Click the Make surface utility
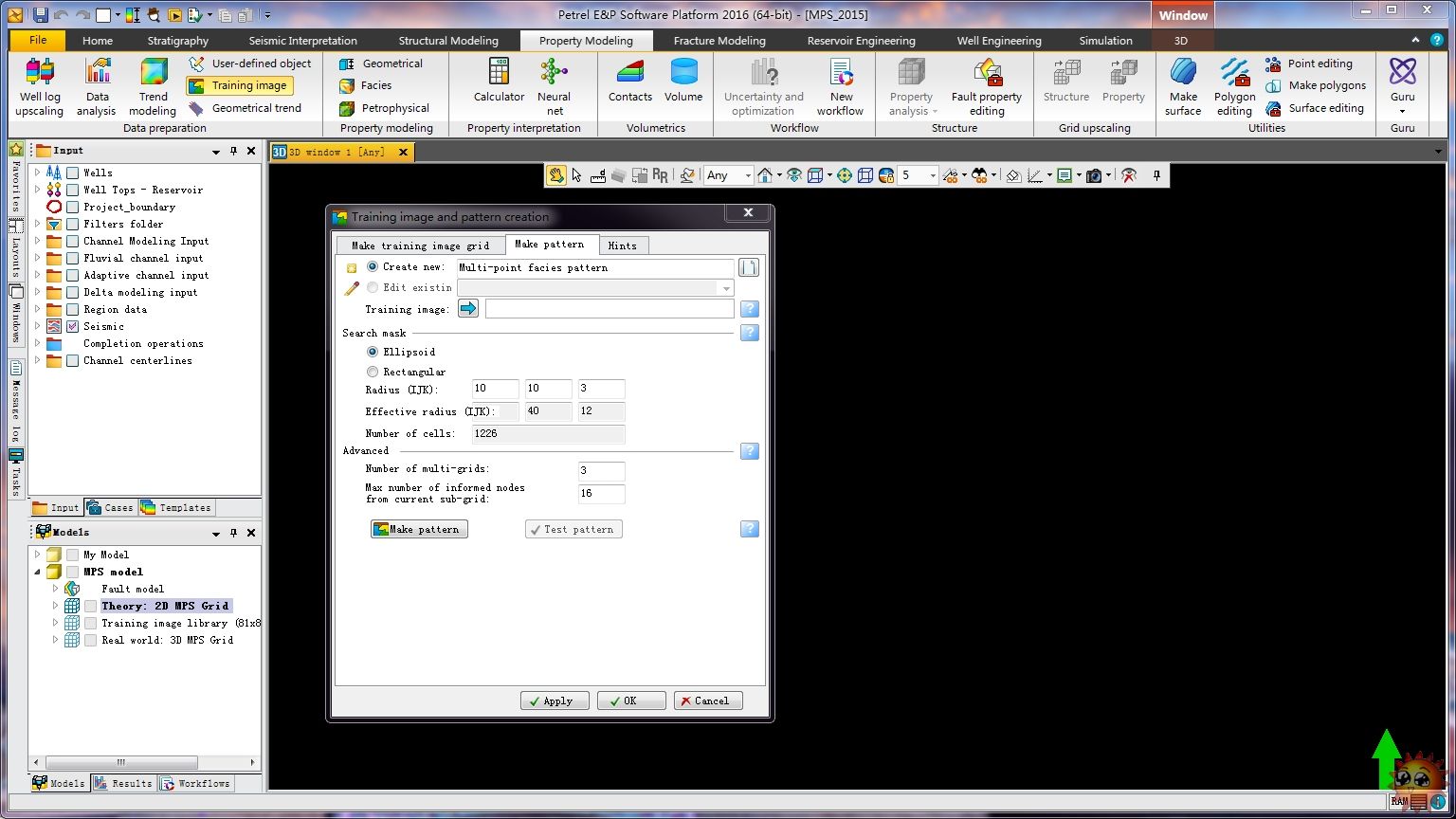The height and width of the screenshot is (819, 1456). [x=1183, y=86]
